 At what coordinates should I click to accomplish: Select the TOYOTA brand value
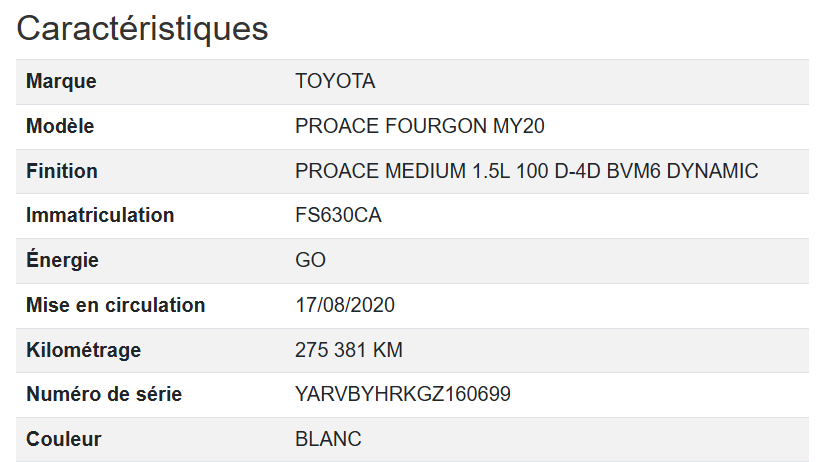click(x=335, y=82)
